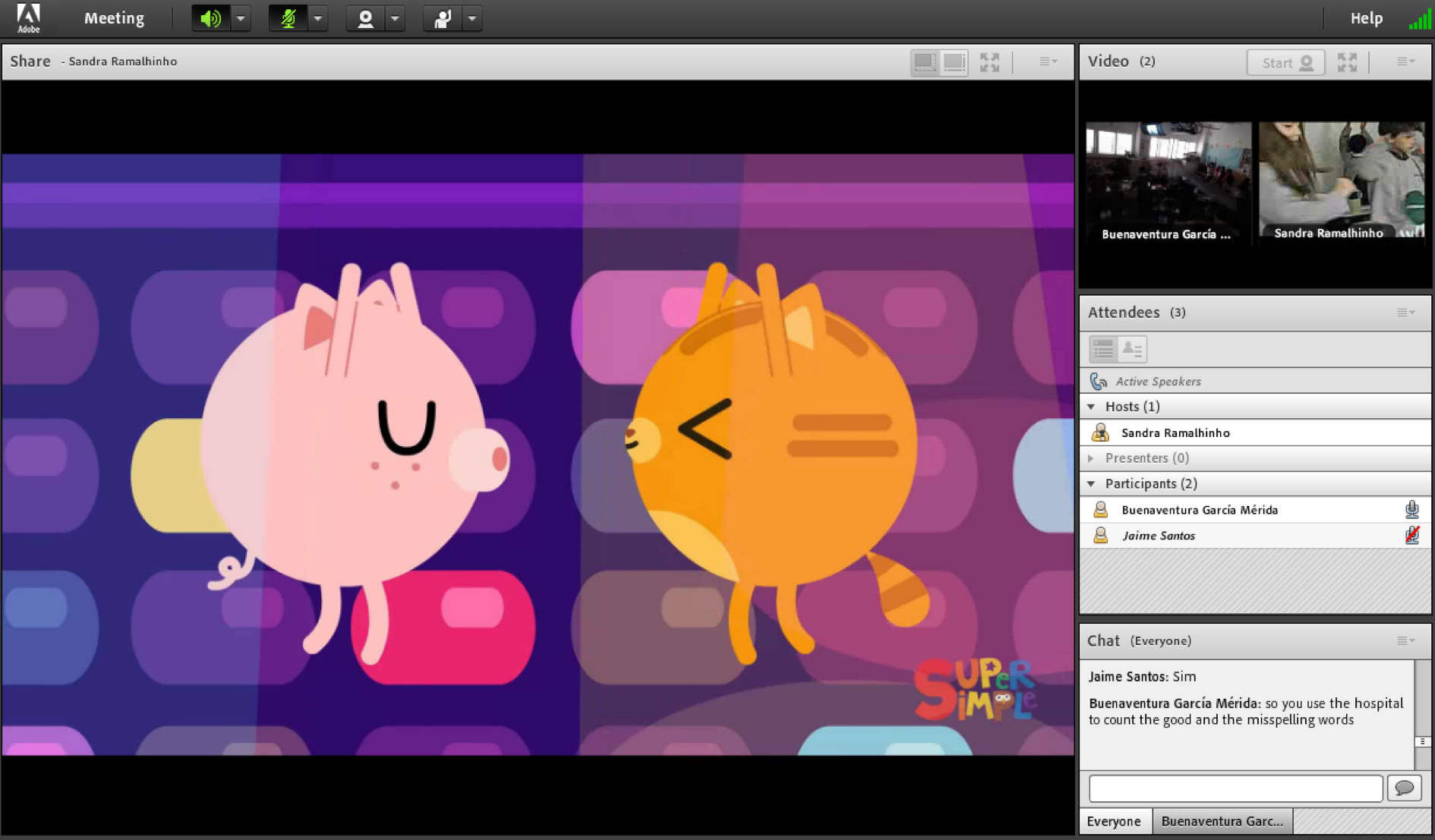Select the second Share pod view mode icon
Image resolution: width=1435 pixels, height=840 pixels.
tap(954, 62)
